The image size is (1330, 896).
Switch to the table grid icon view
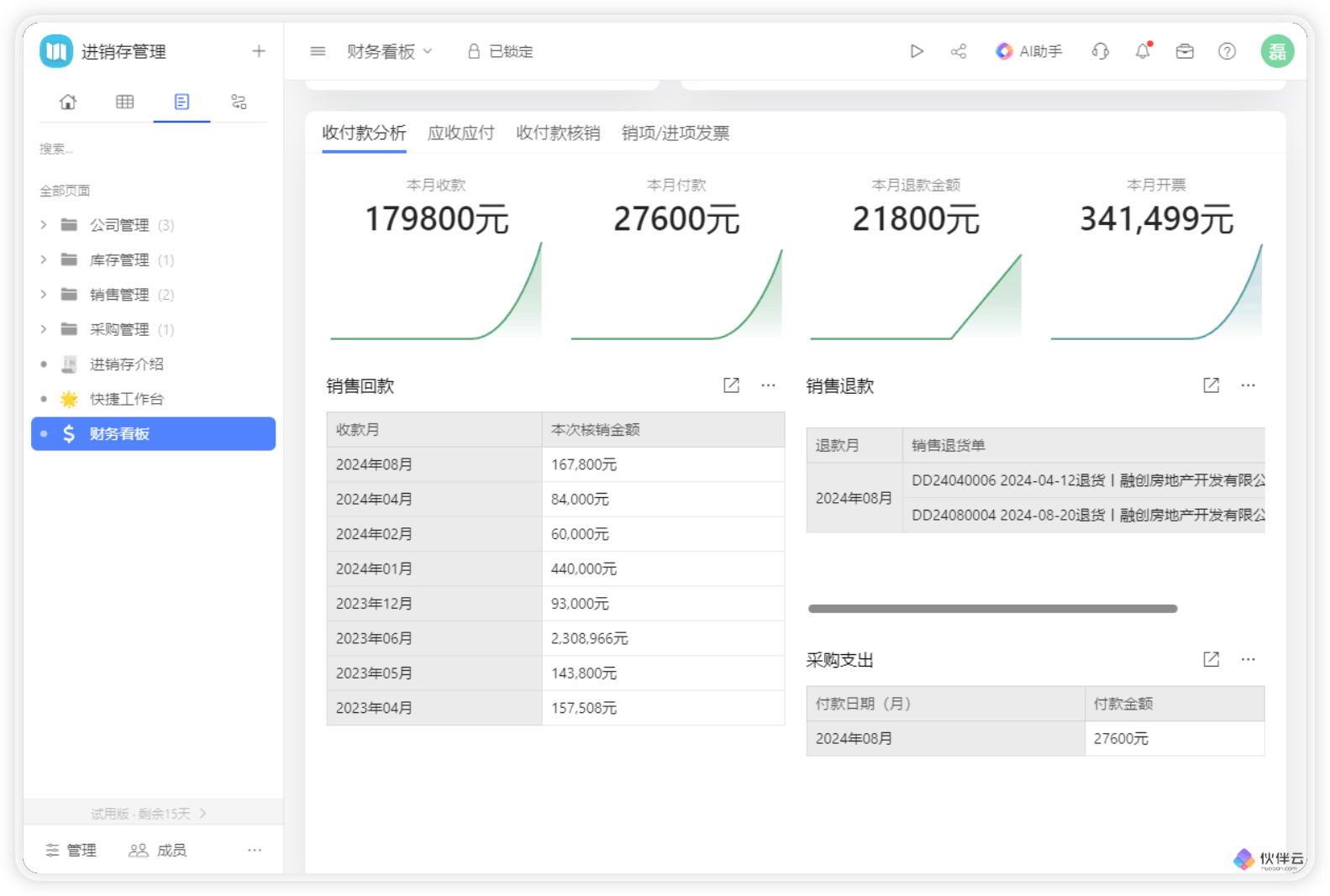(124, 102)
